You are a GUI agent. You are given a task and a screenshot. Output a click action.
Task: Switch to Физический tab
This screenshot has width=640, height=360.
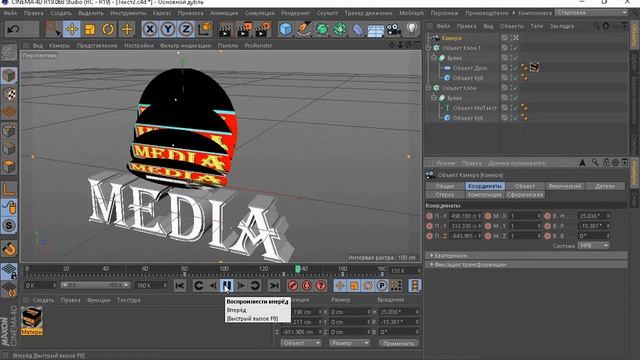pos(564,186)
